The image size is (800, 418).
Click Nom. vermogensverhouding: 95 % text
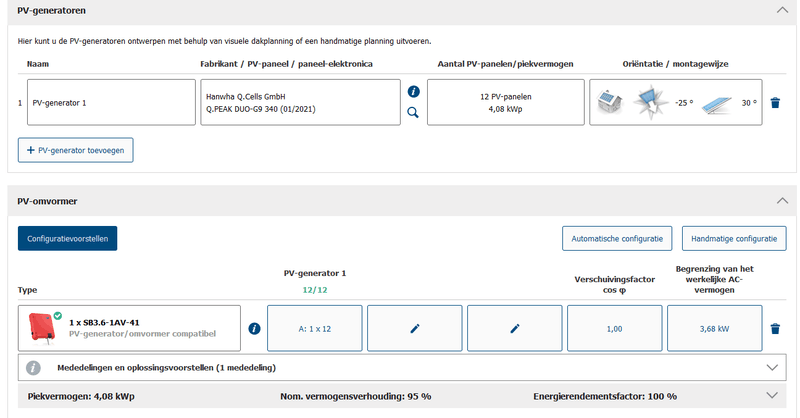[356, 396]
